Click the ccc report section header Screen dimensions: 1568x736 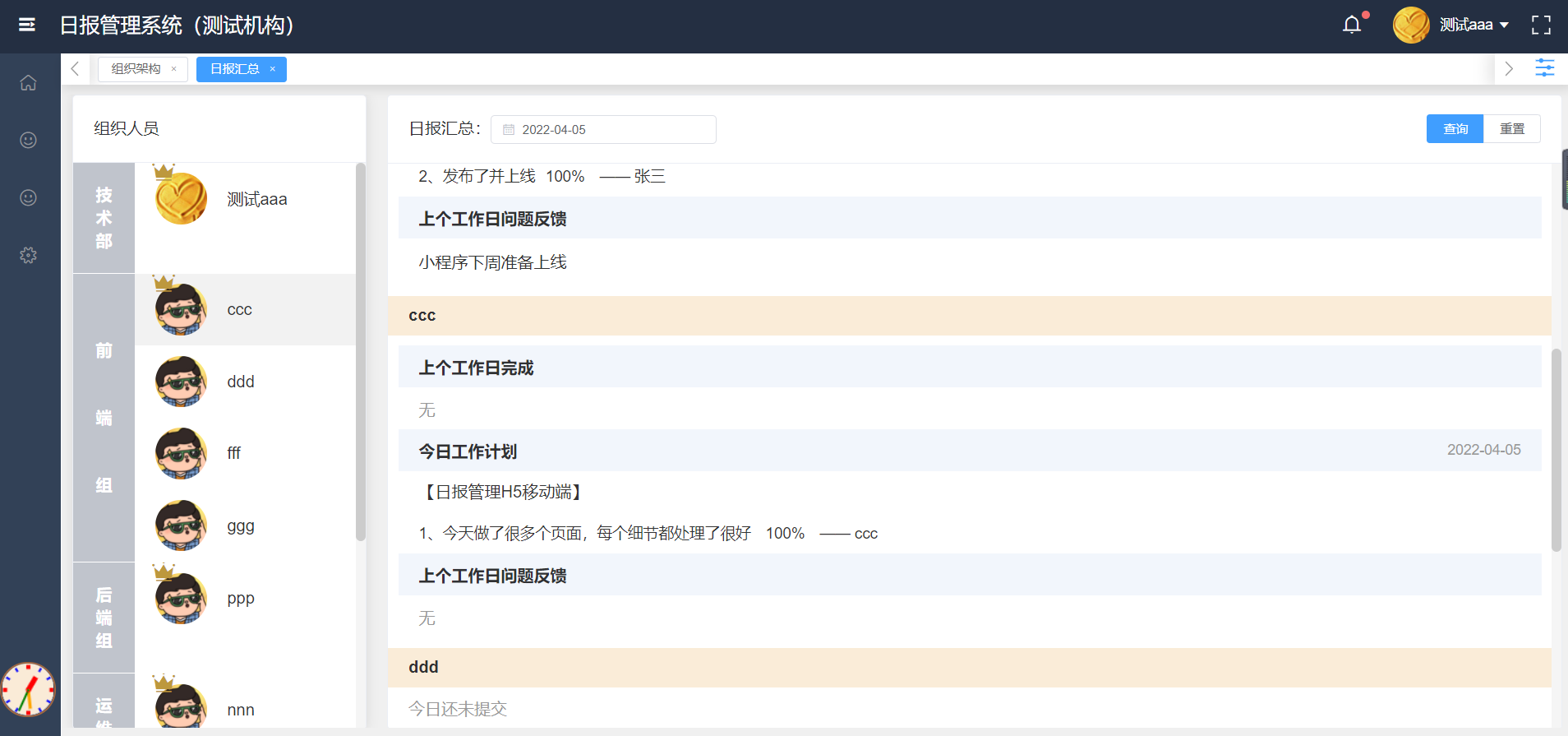click(970, 316)
